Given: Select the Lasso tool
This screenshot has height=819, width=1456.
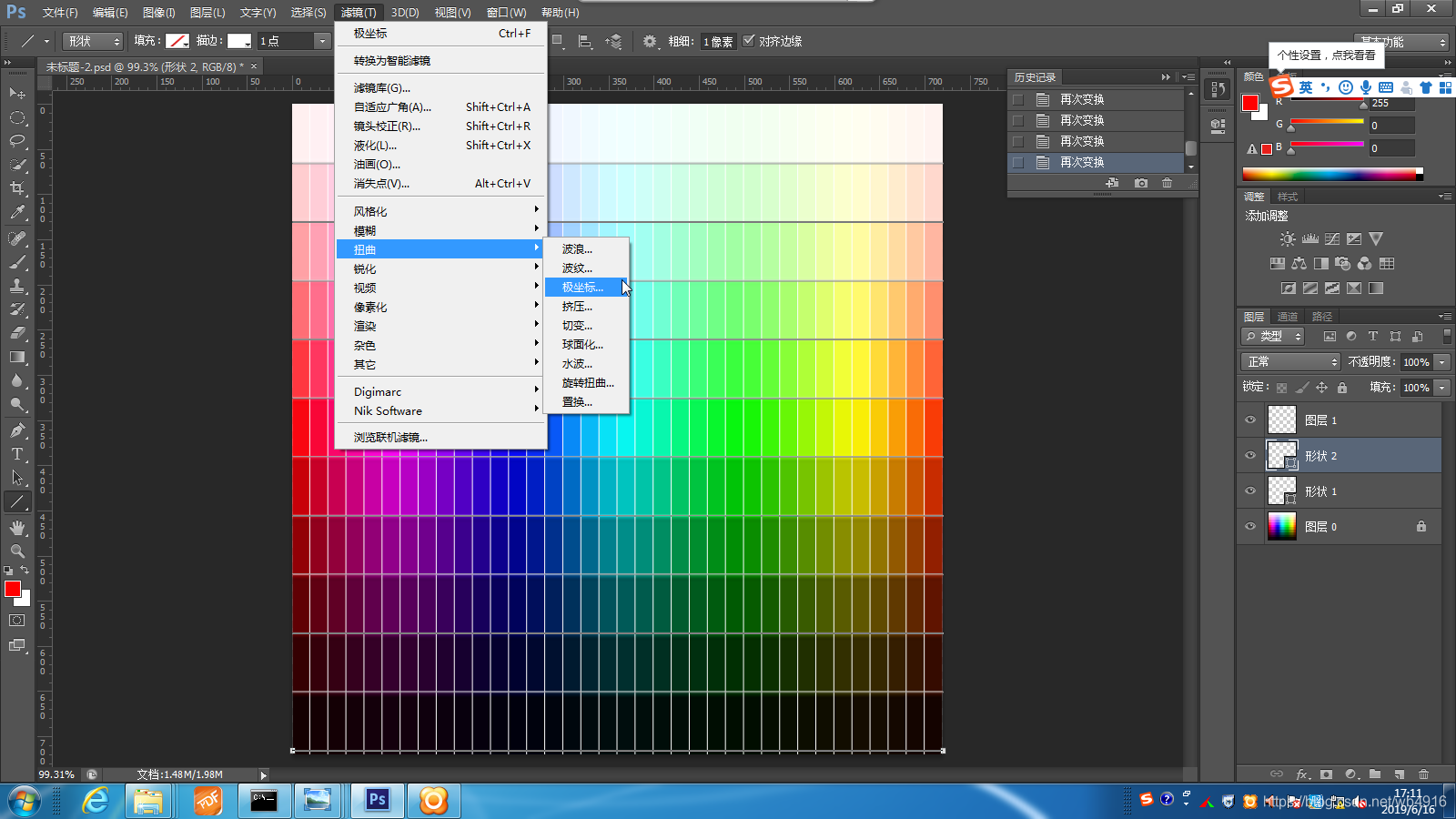Looking at the screenshot, I should pyautogui.click(x=17, y=141).
